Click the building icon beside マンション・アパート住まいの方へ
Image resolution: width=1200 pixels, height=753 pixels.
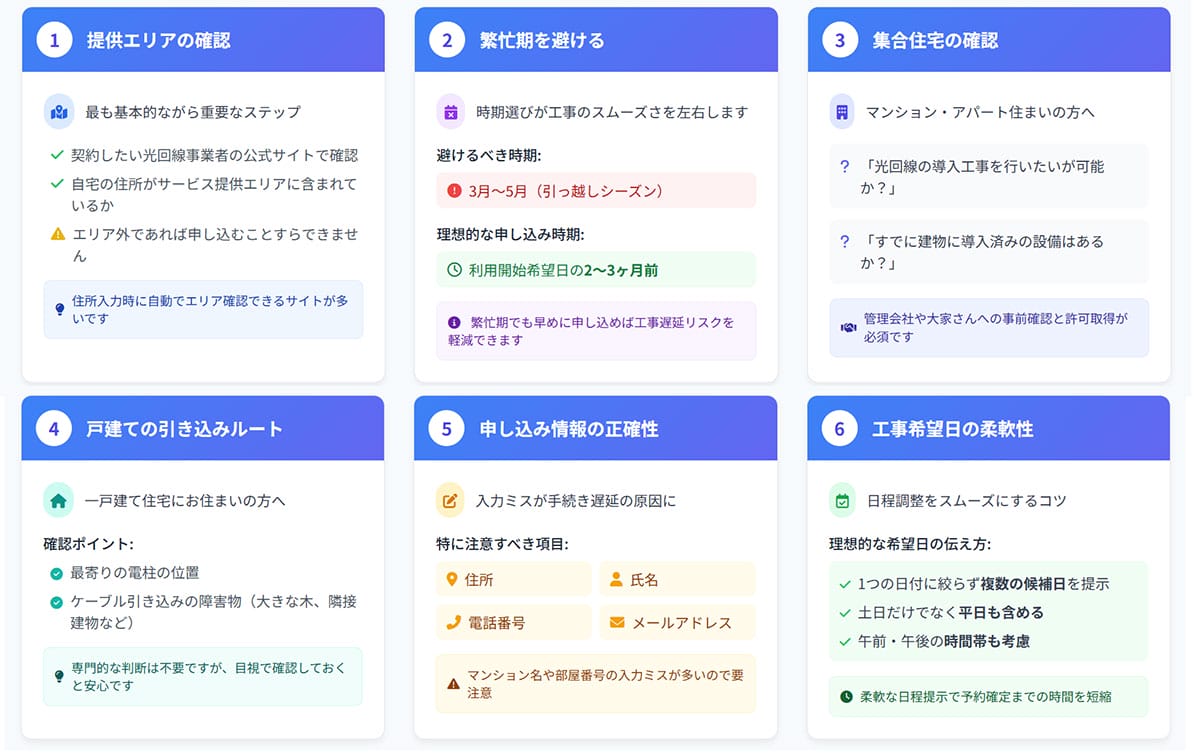pos(842,112)
